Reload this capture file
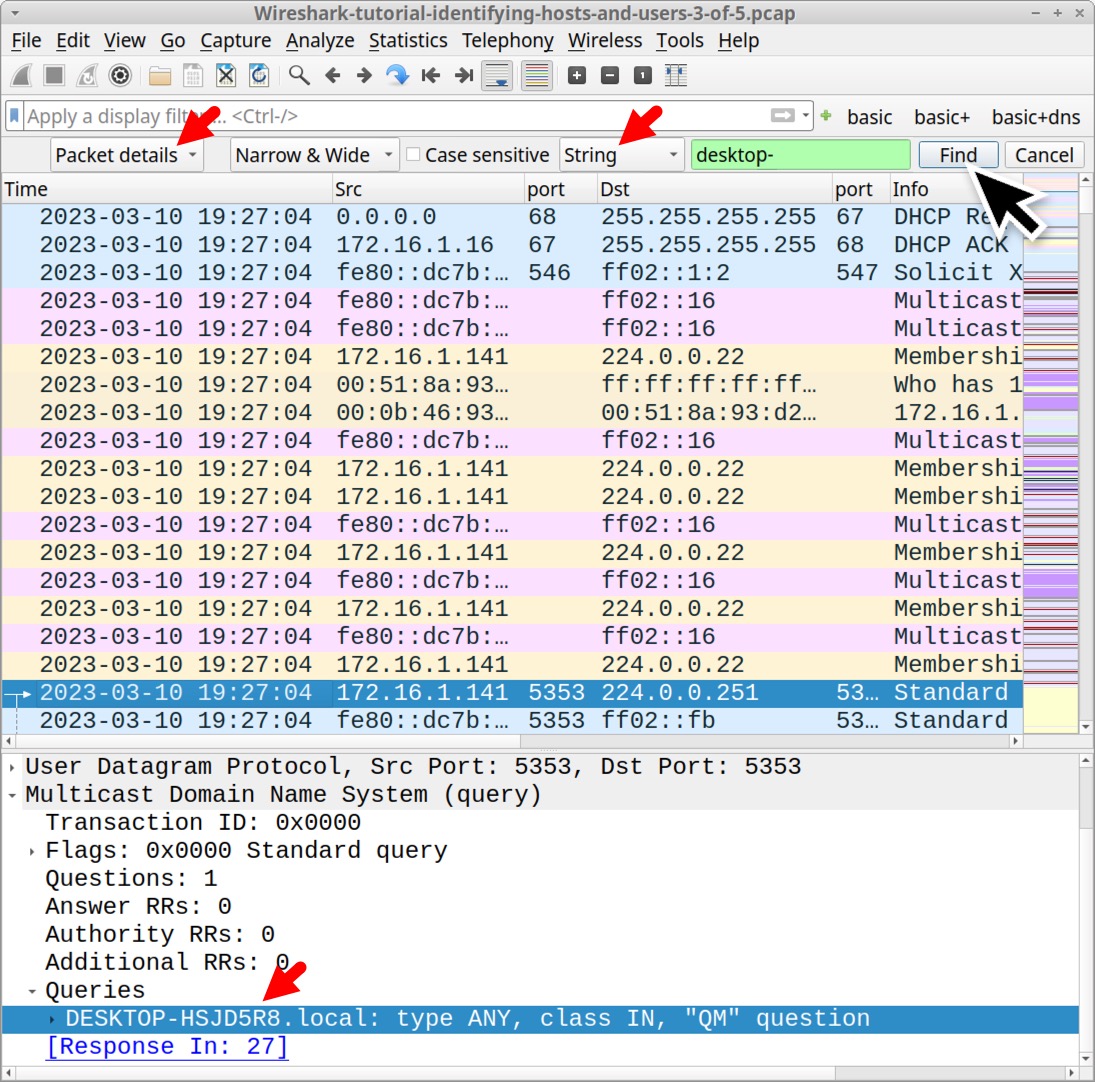 pos(258,76)
